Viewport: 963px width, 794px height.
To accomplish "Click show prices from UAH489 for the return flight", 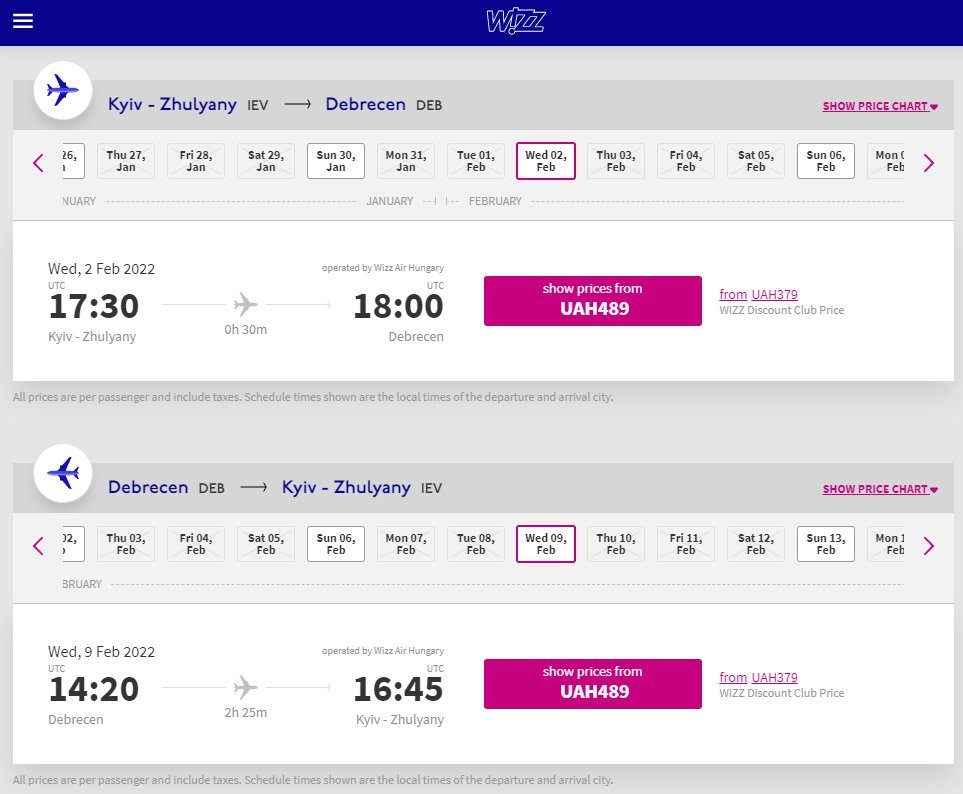I will coord(592,683).
